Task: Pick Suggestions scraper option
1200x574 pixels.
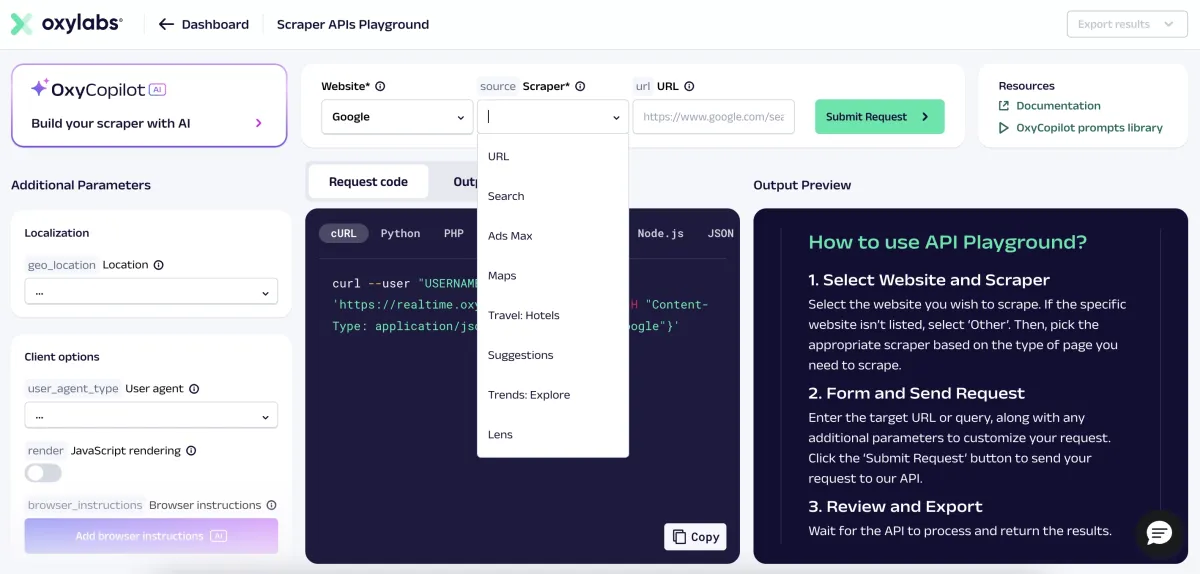Action: (553, 355)
